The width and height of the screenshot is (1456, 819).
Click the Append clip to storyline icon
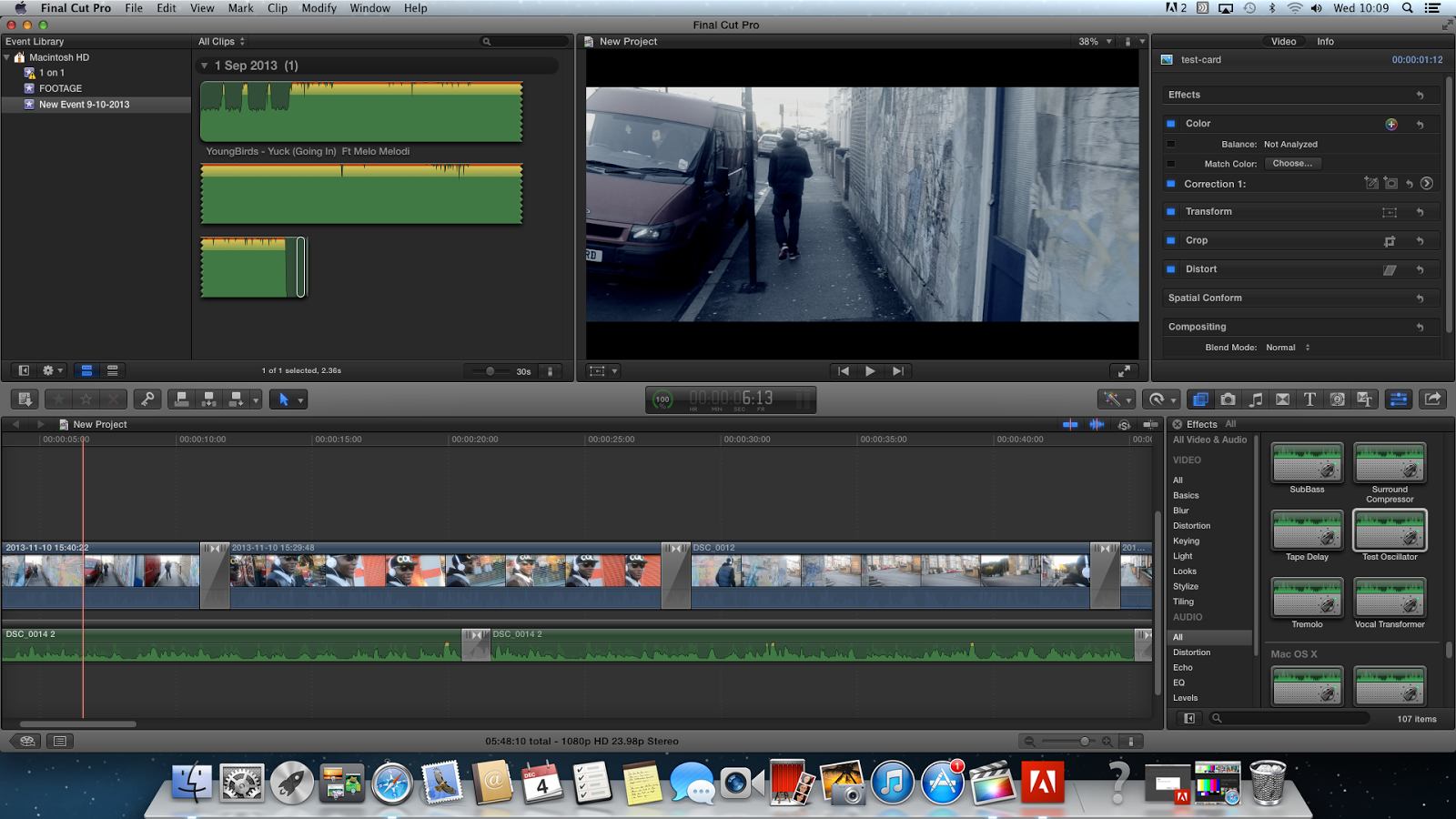point(237,399)
